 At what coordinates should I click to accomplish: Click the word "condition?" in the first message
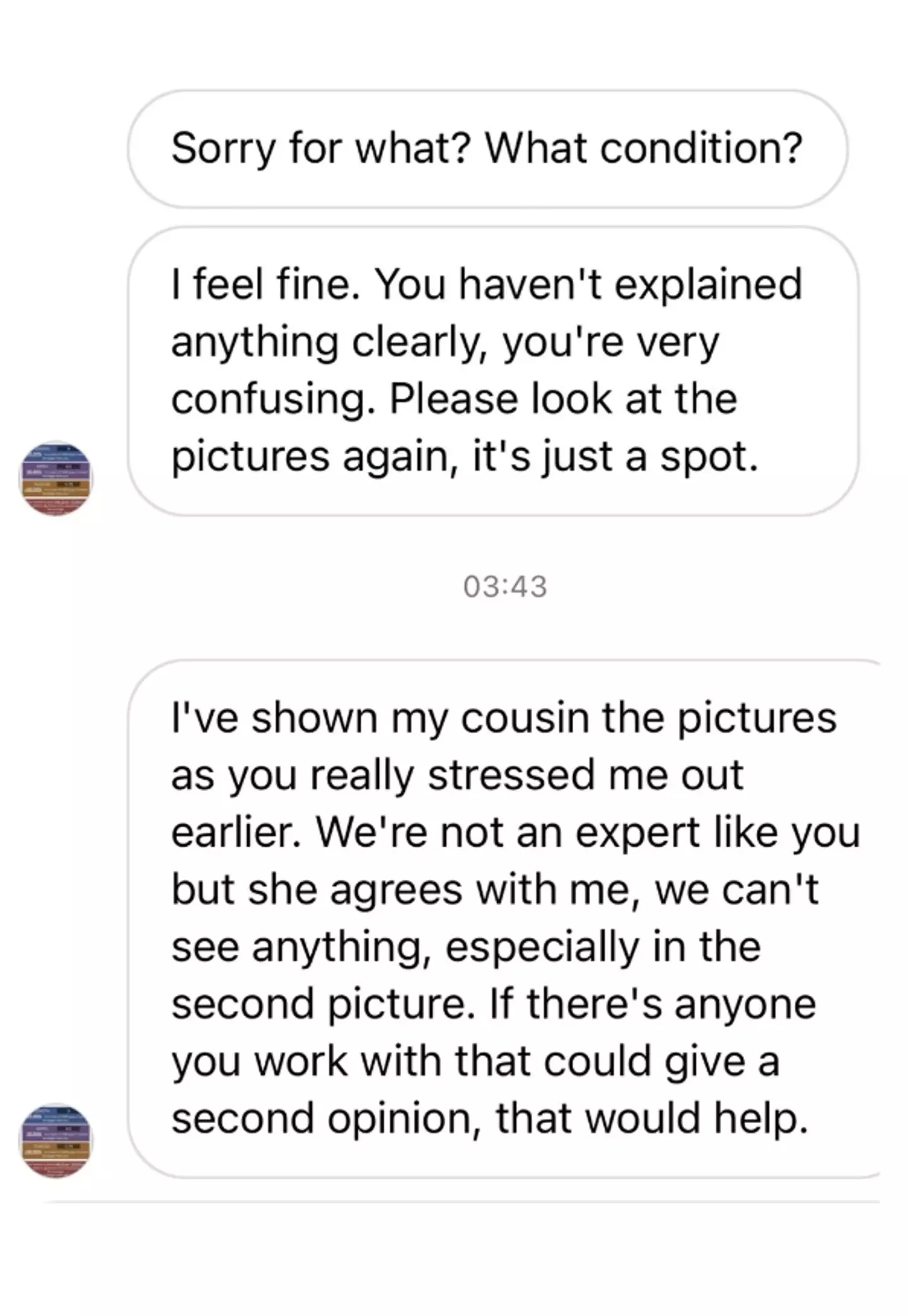(x=701, y=149)
